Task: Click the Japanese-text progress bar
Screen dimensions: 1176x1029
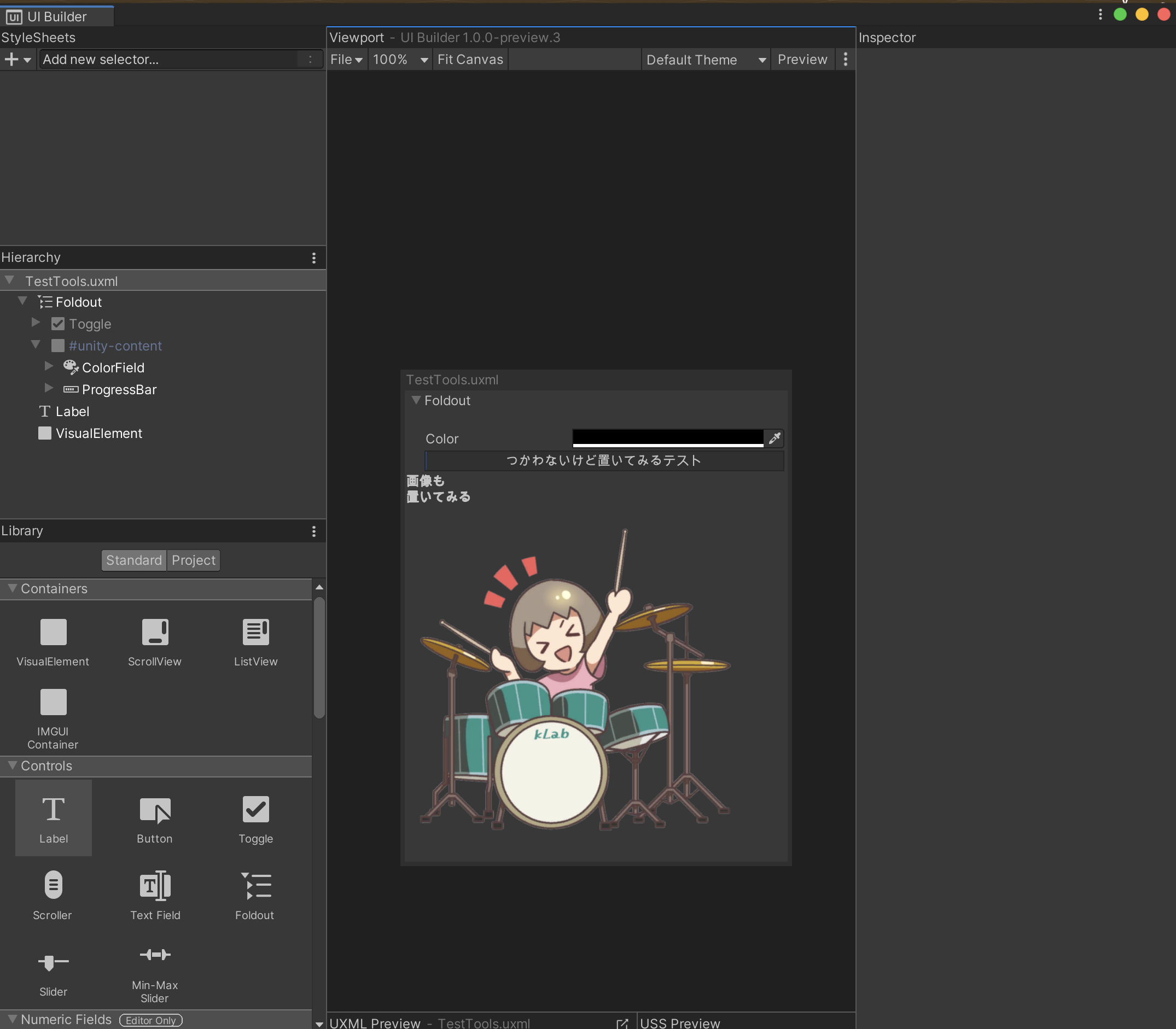Action: (x=604, y=460)
